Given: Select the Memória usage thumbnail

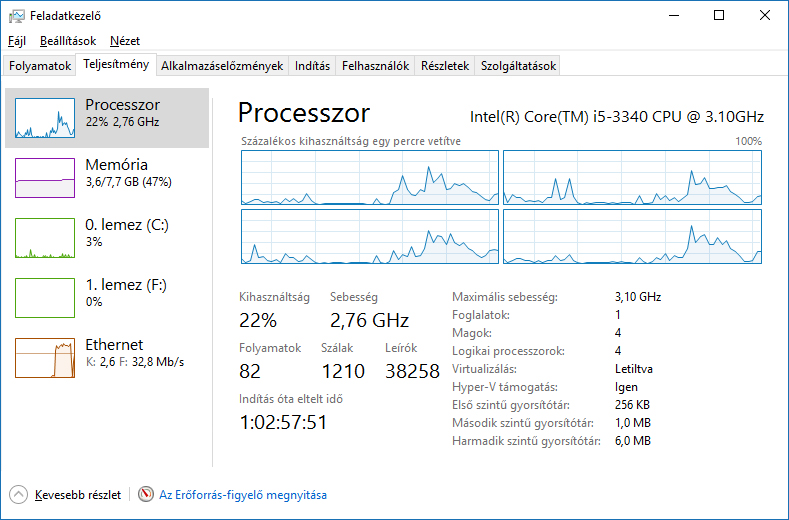Looking at the screenshot, I should click(x=45, y=177).
